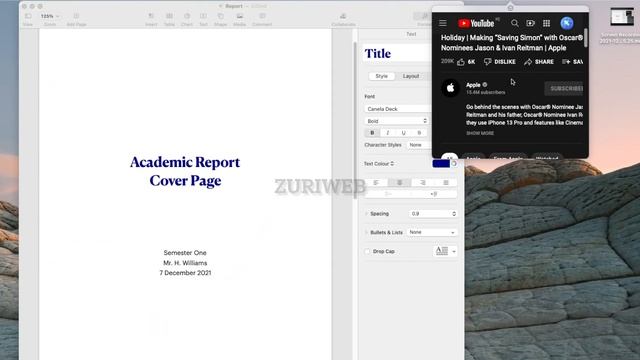
Task: Click the YouTube logo
Action: point(476,23)
